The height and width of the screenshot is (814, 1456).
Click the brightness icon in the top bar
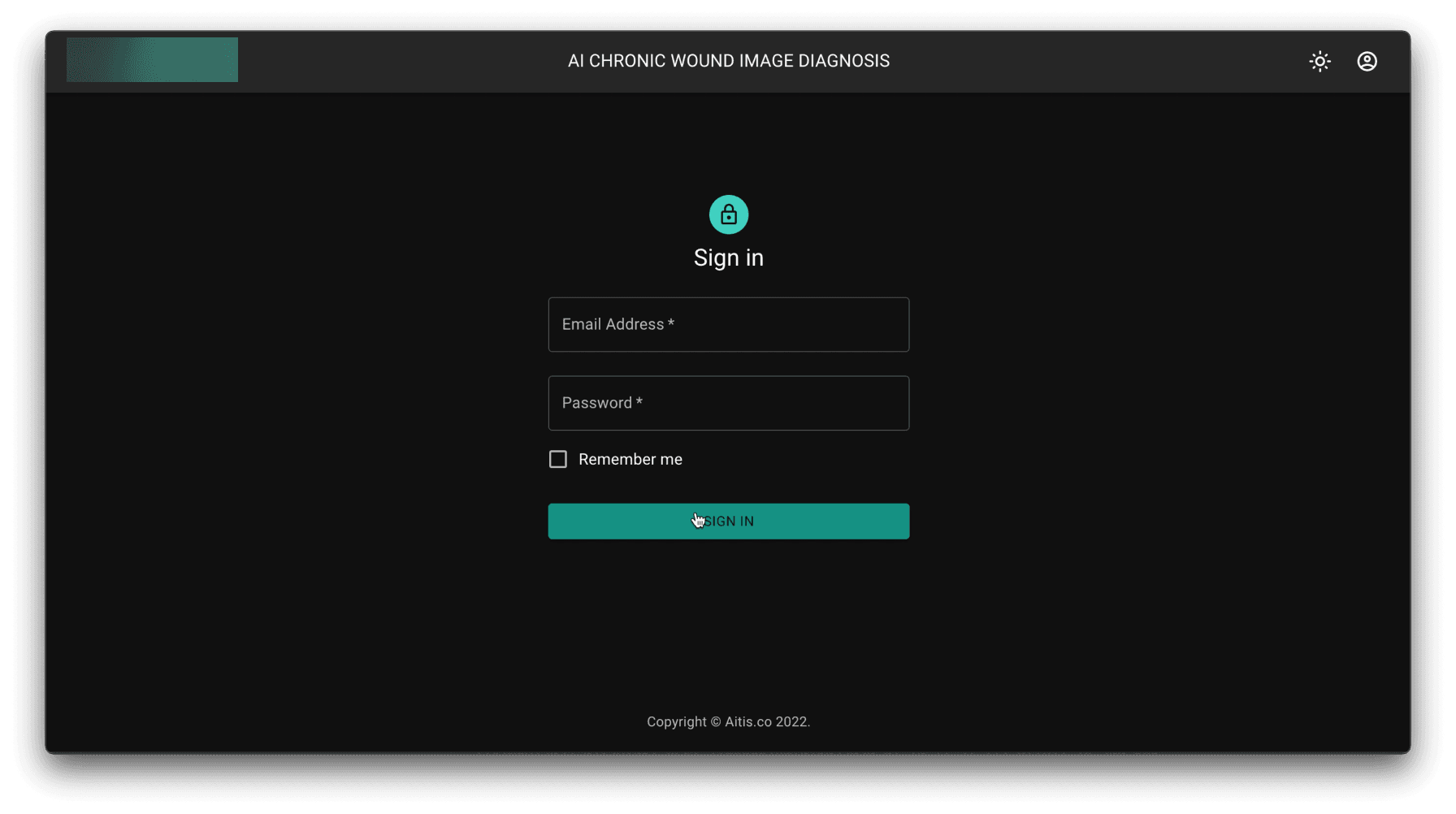[x=1319, y=61]
